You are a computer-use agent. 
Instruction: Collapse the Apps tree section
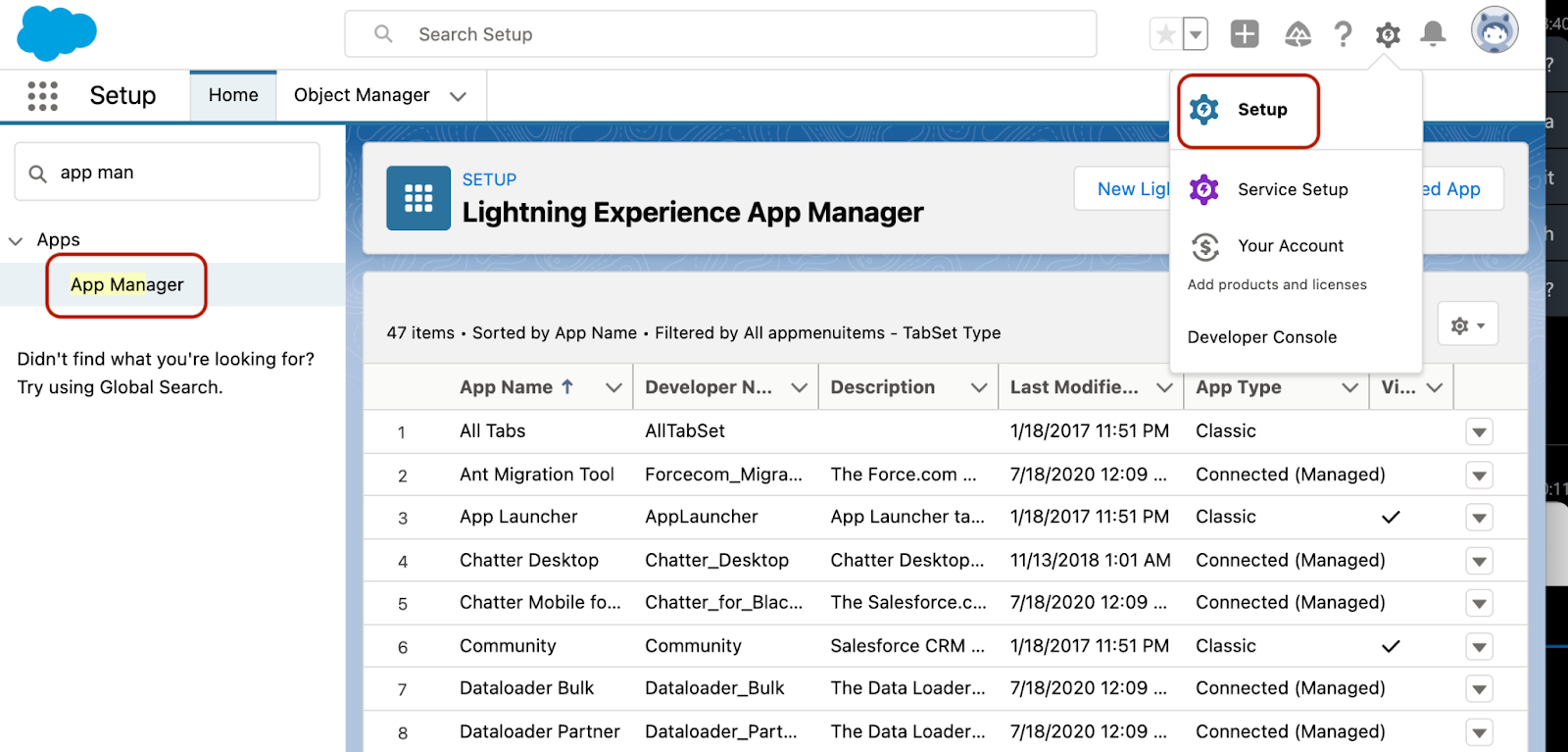click(x=16, y=240)
